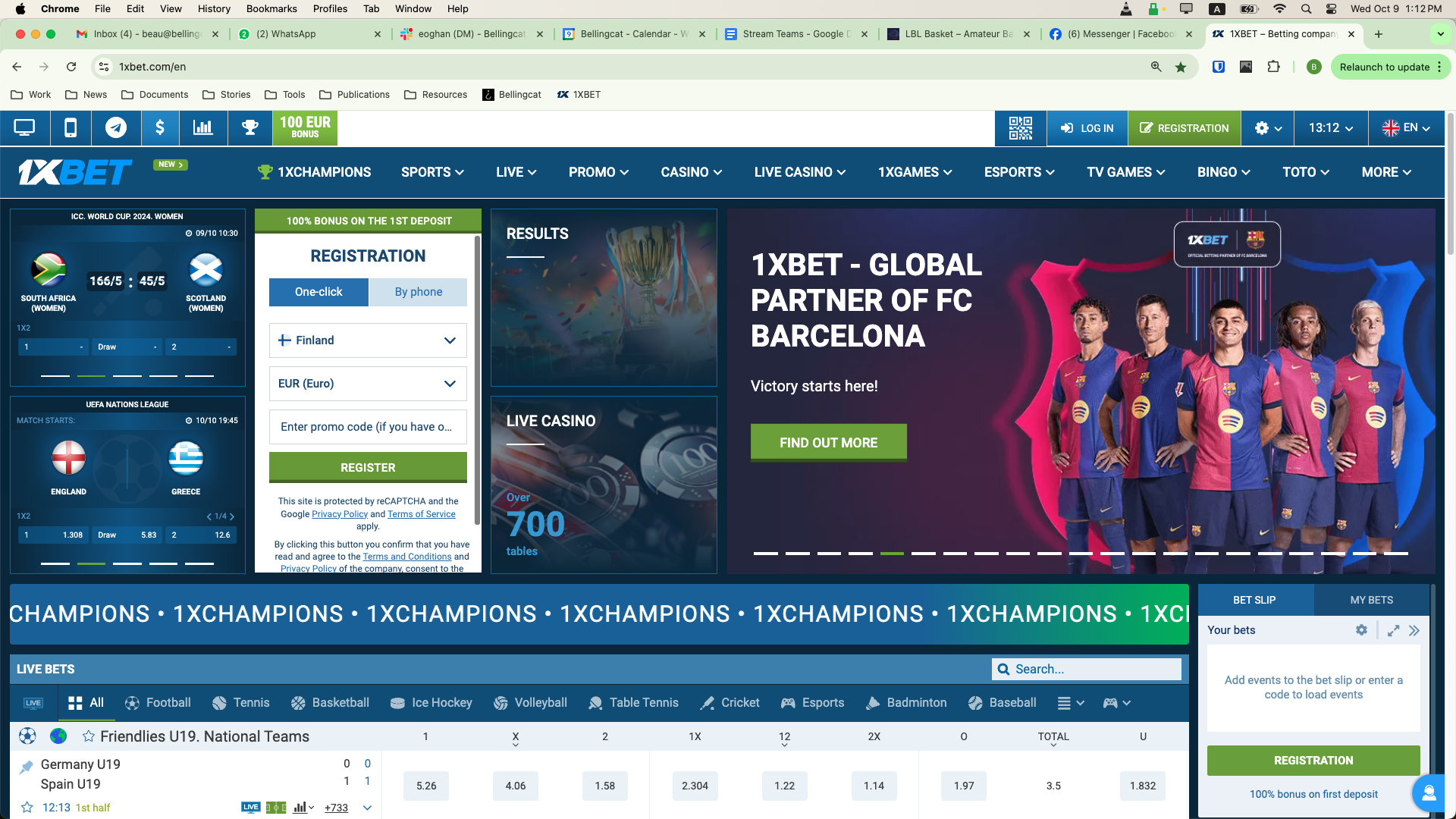Screen dimensions: 1456x819
Task: Toggle the LIVE filter badge
Action: coord(33,703)
